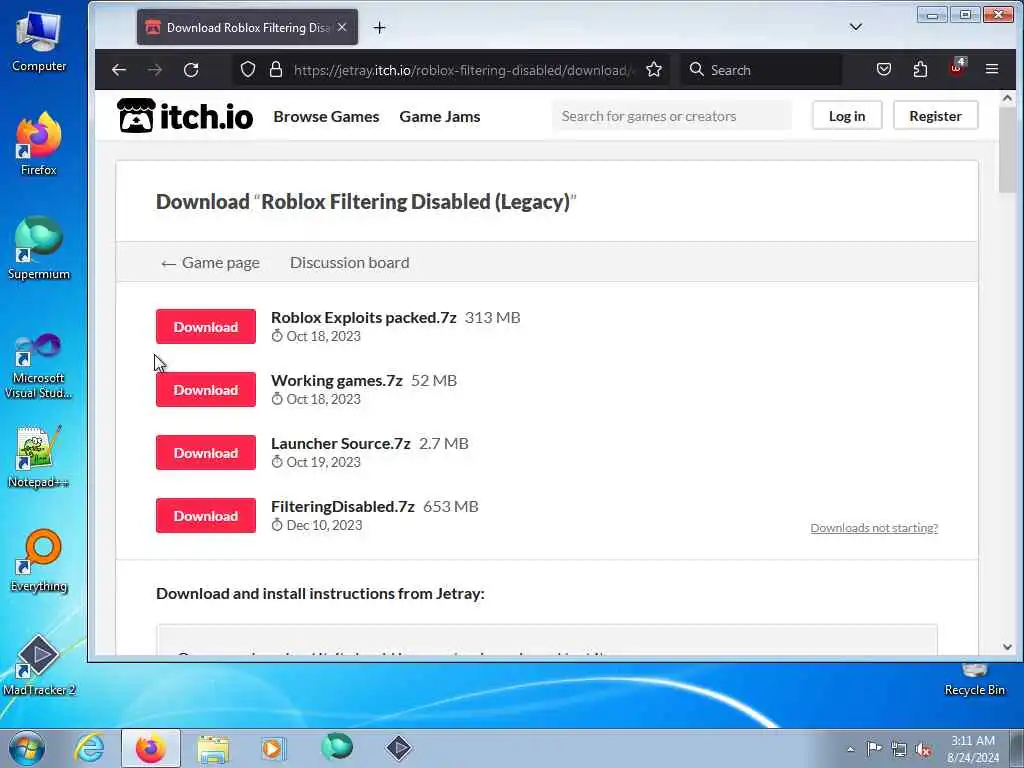Open the Browse Games menu
1024x768 pixels.
(x=326, y=116)
